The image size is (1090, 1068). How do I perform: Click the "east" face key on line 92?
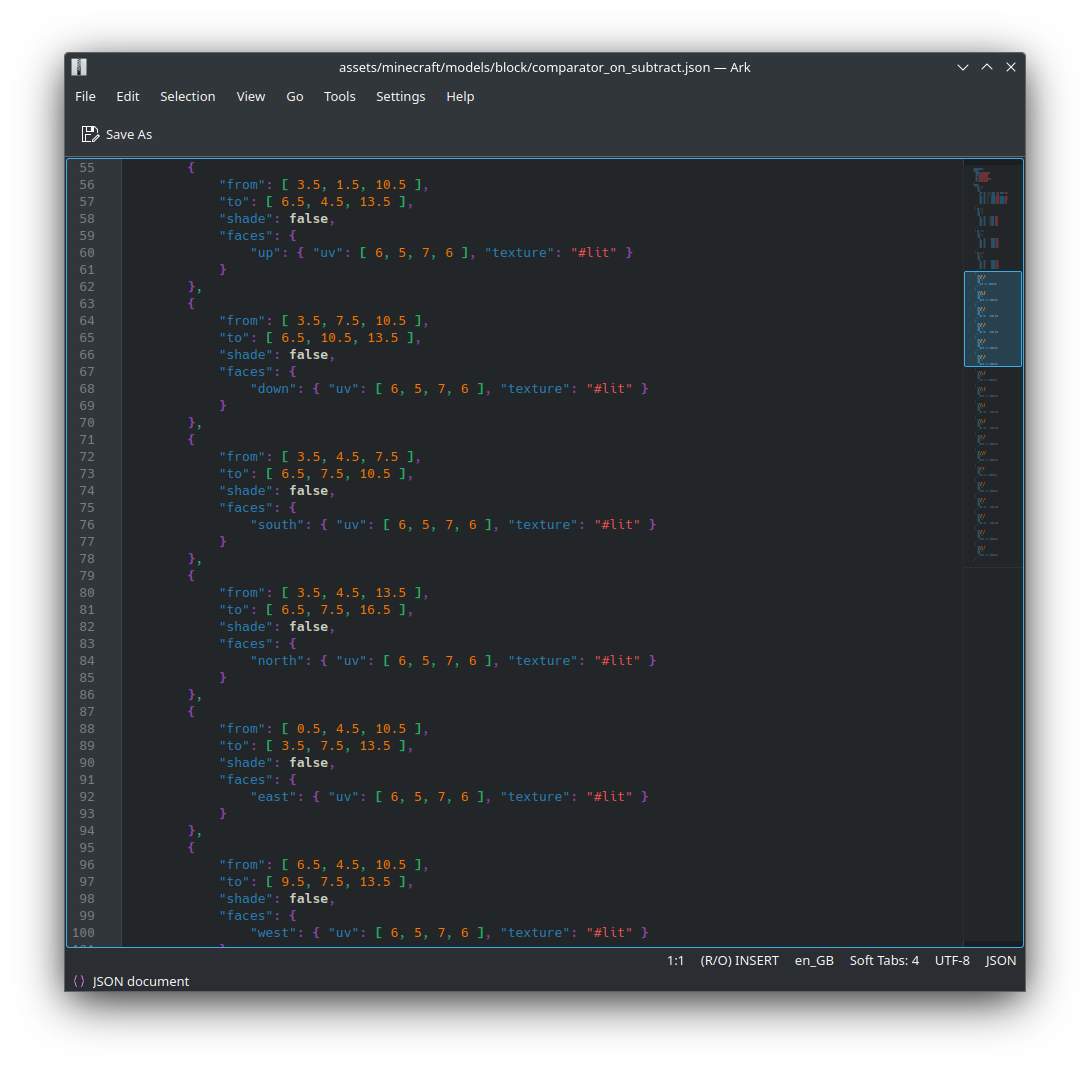274,797
